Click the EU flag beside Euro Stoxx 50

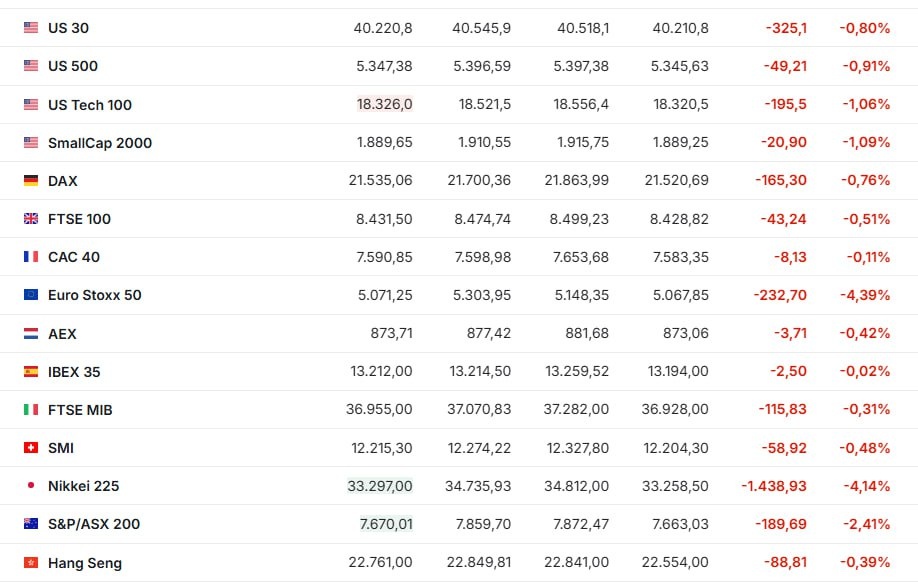(31, 295)
